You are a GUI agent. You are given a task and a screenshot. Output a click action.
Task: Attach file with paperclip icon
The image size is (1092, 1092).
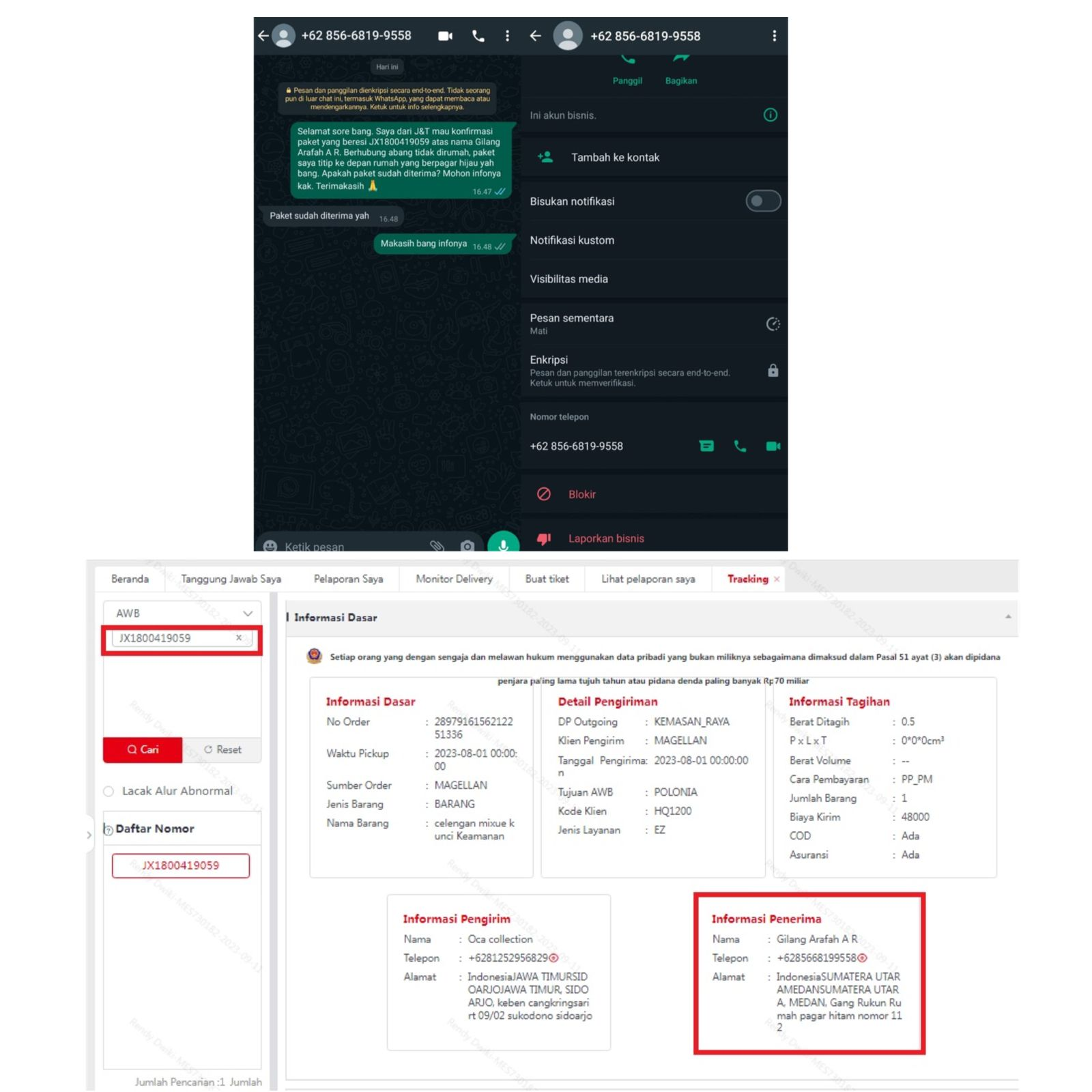point(437,546)
